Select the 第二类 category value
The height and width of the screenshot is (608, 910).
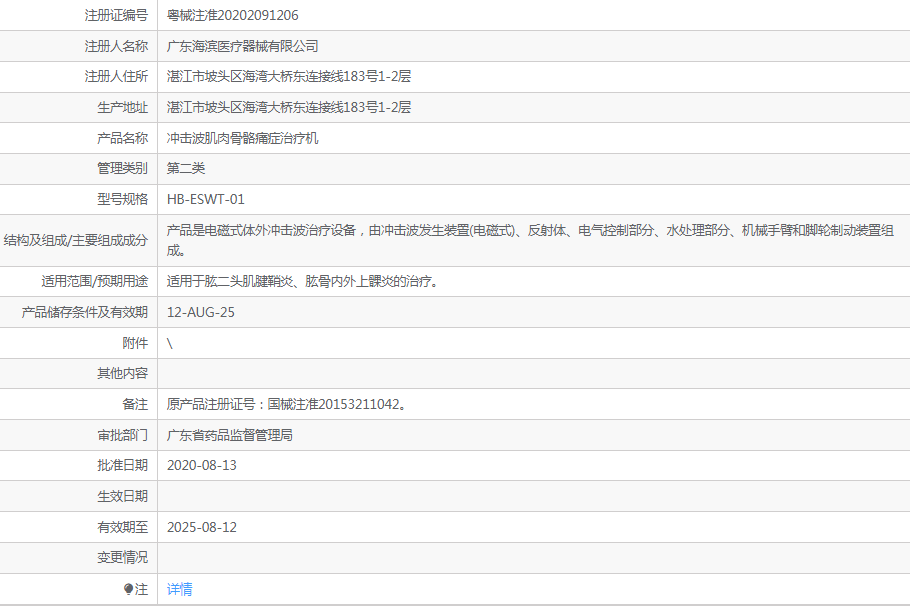186,168
